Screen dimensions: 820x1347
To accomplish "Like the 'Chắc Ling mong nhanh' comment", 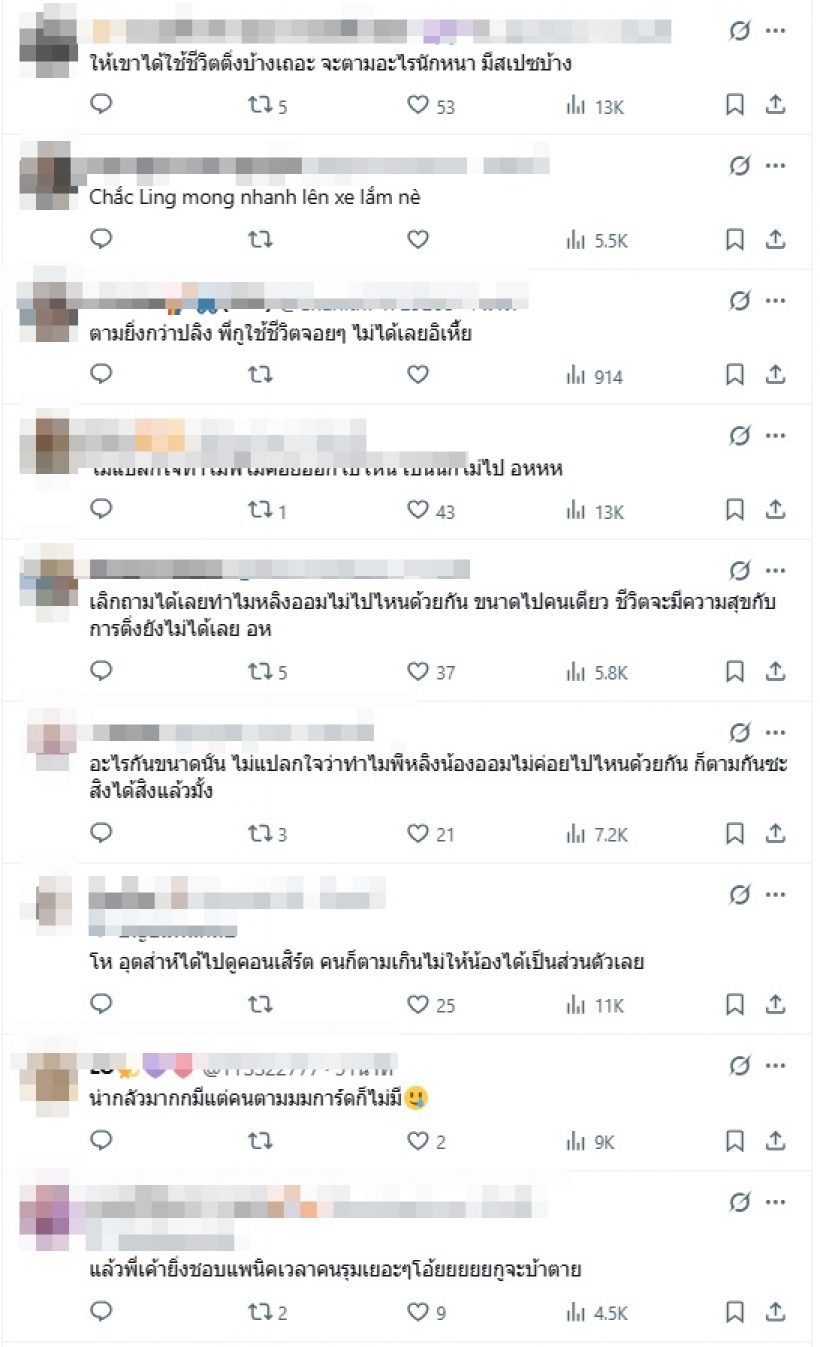I will 418,240.
